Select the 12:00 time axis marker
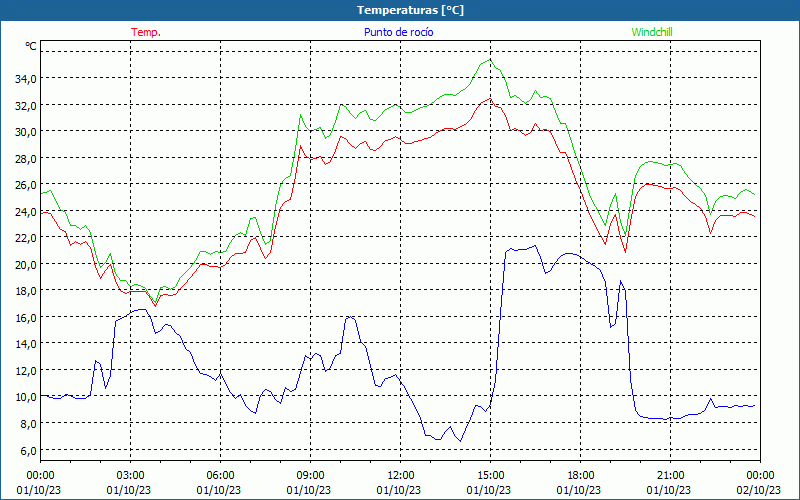Image resolution: width=800 pixels, height=500 pixels. click(x=401, y=475)
